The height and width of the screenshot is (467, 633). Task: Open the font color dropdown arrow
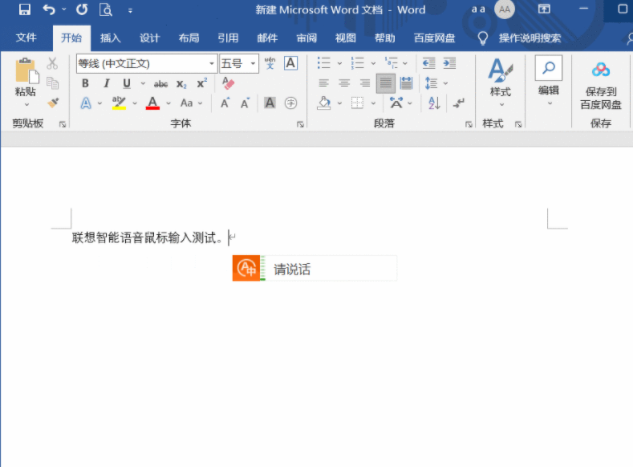(168, 104)
